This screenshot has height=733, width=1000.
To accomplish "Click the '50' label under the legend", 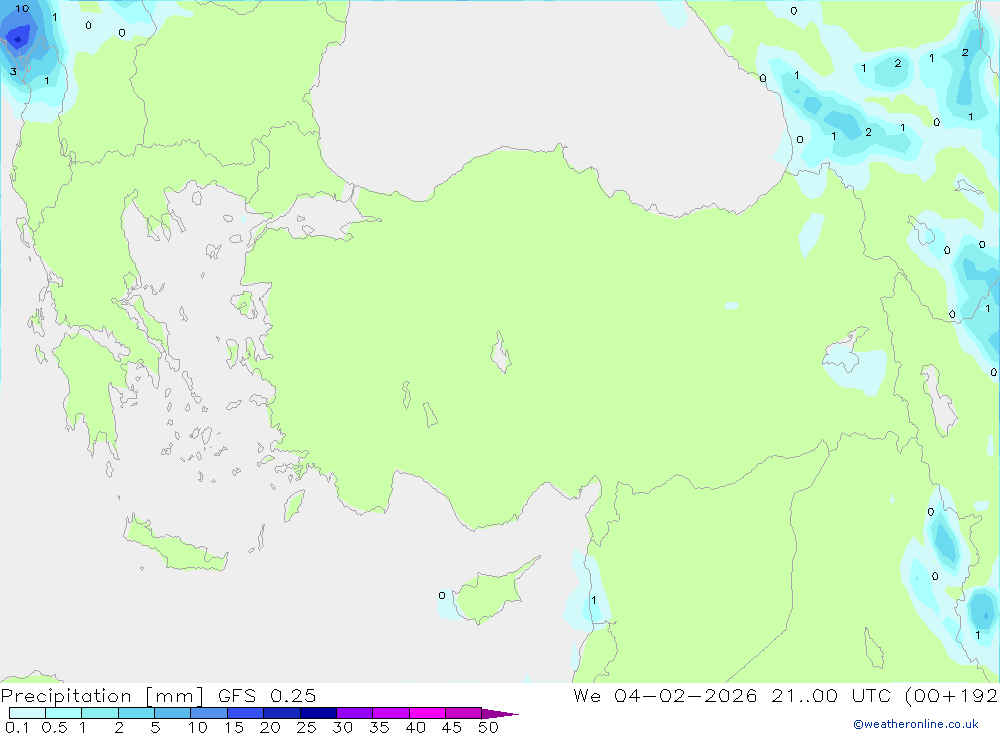I will tap(488, 727).
